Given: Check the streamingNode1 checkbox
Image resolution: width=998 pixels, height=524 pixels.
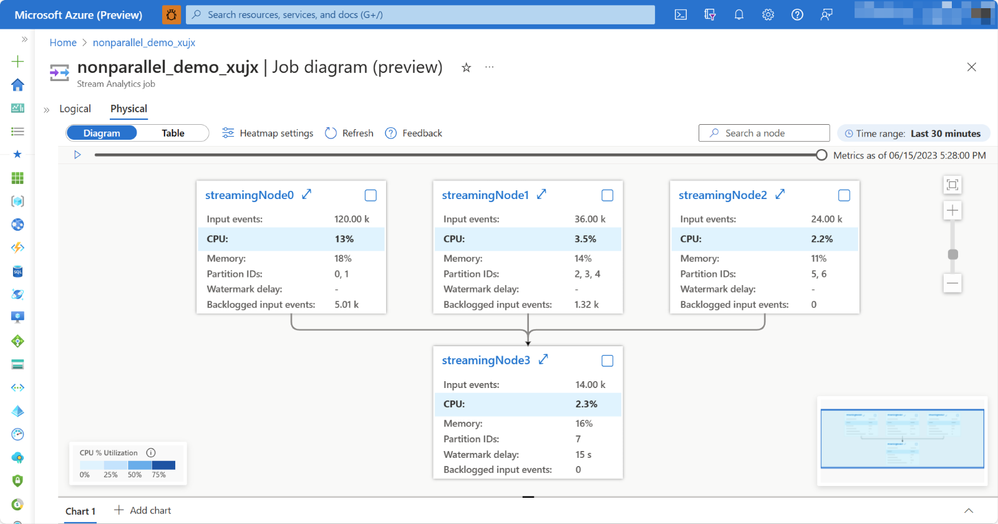Looking at the screenshot, I should [x=607, y=196].
